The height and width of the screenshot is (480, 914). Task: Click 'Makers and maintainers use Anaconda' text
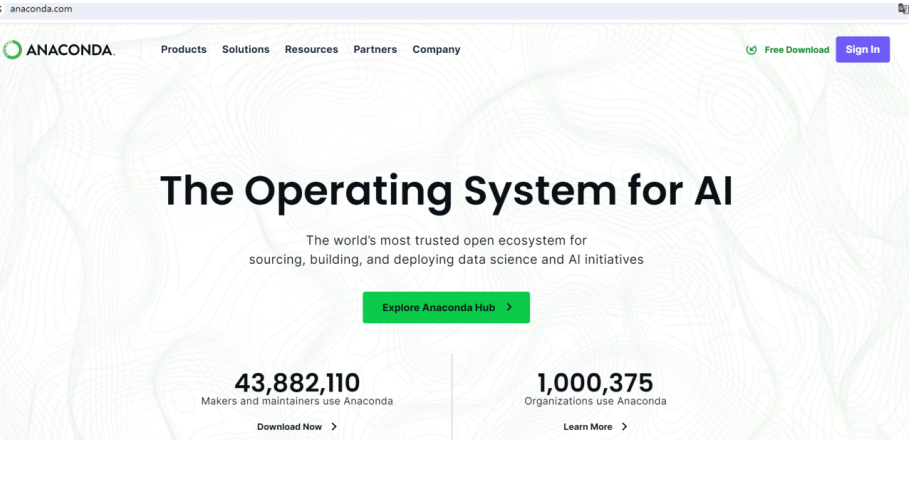pyautogui.click(x=297, y=401)
